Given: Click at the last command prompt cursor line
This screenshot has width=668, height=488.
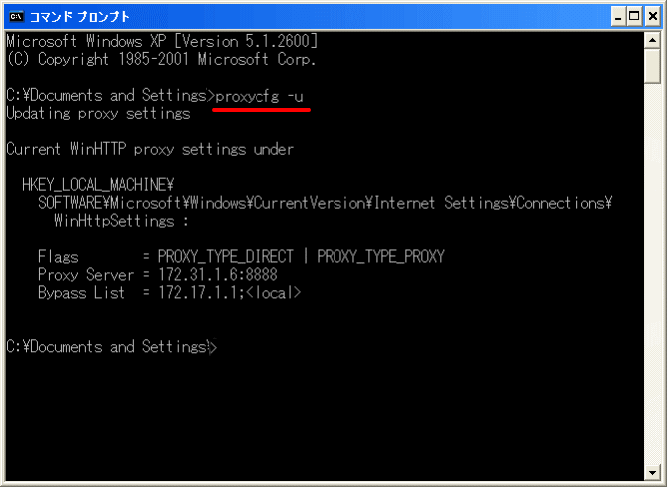Looking at the screenshot, I should coord(112,347).
